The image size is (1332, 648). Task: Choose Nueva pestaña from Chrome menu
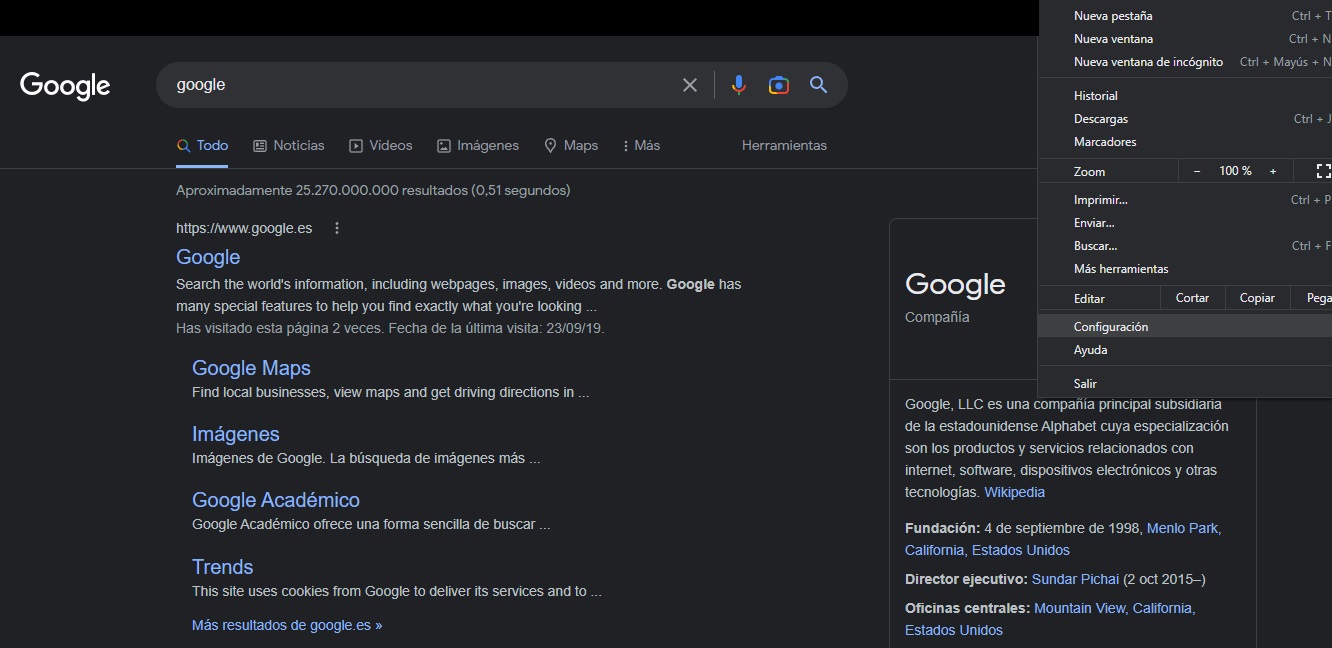[x=1186, y=16]
